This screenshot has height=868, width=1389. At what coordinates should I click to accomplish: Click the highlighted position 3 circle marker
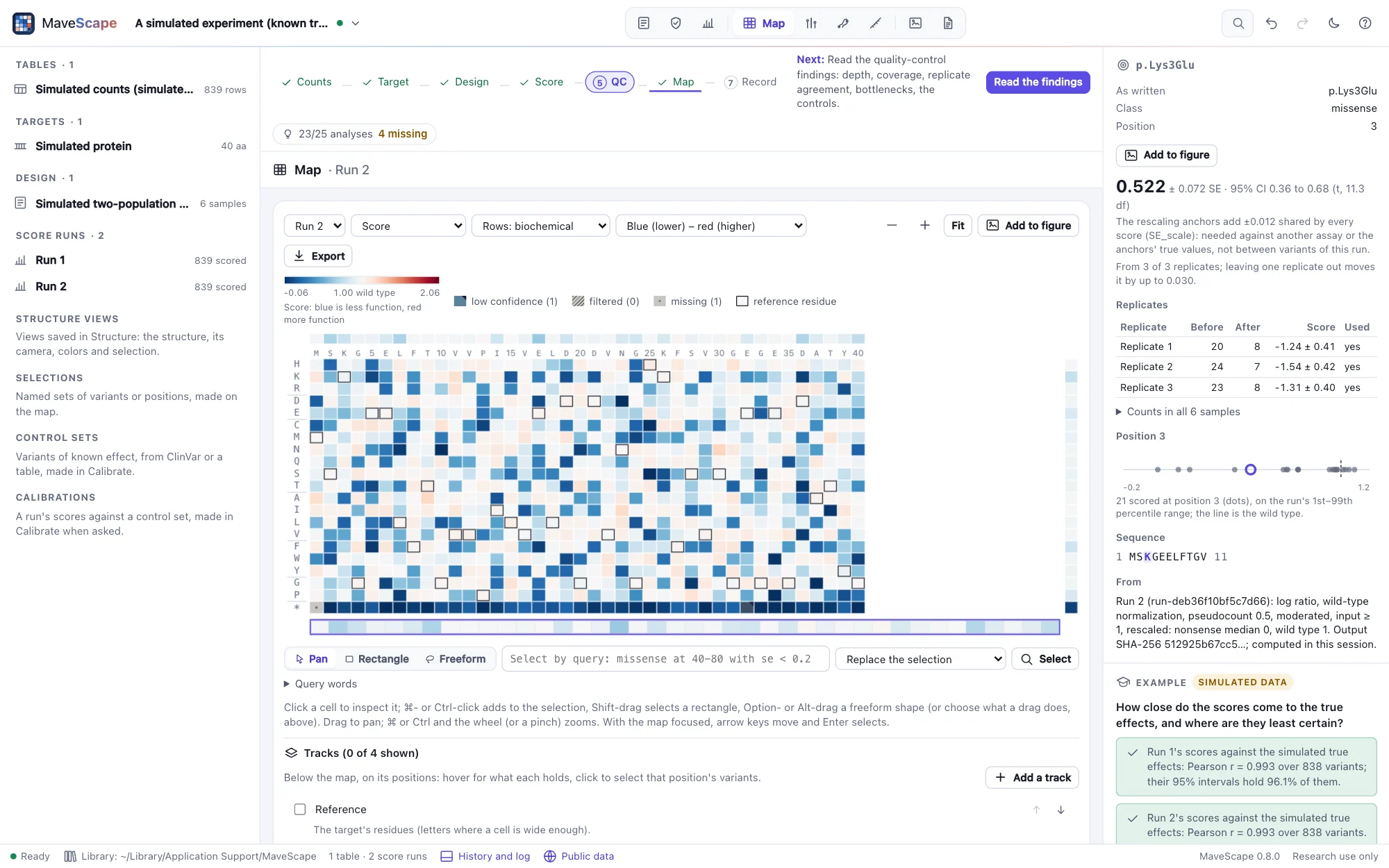(x=1250, y=469)
